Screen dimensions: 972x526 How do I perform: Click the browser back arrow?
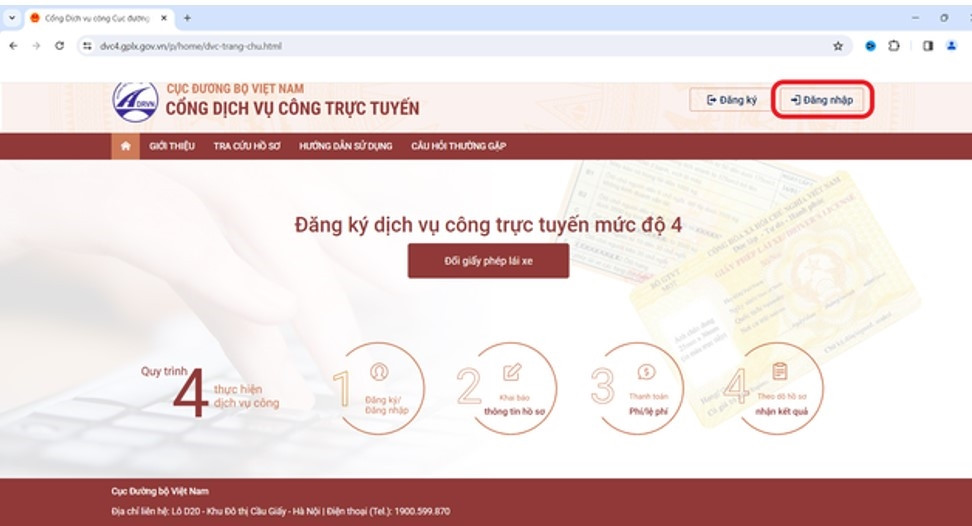[x=13, y=46]
